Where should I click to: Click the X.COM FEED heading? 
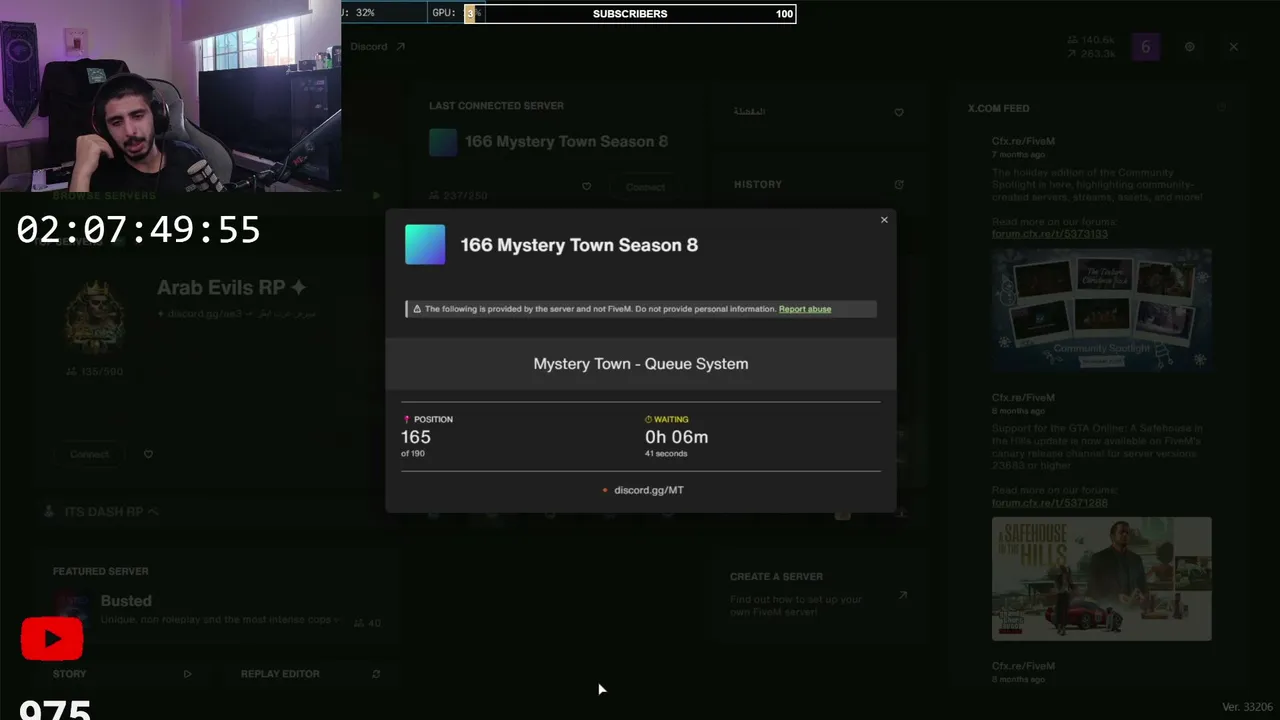pyautogui.click(x=998, y=108)
